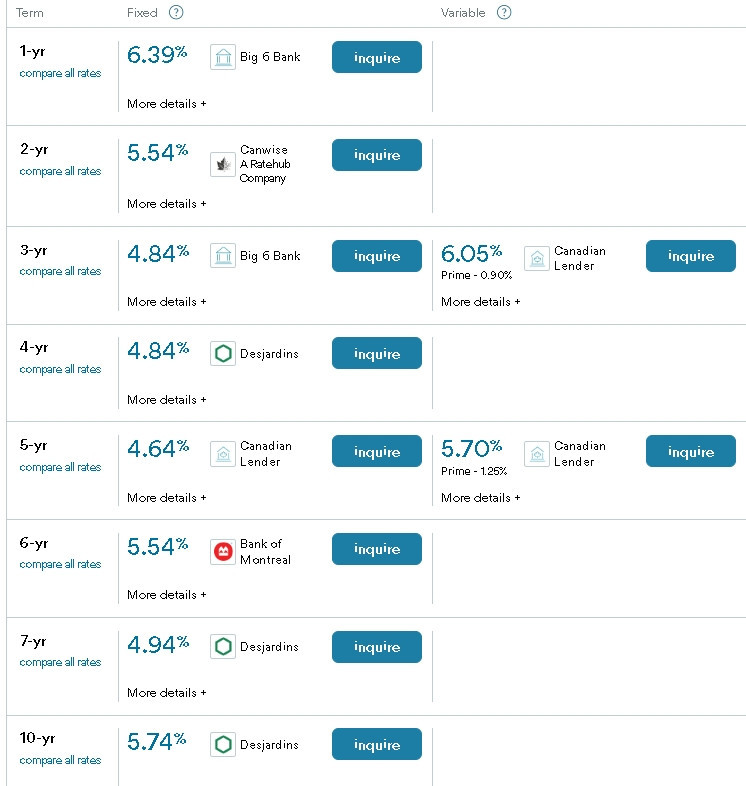Inquire about Bank of Montreal 6-yr rate
Viewport: 746px width, 786px height.
(377, 549)
